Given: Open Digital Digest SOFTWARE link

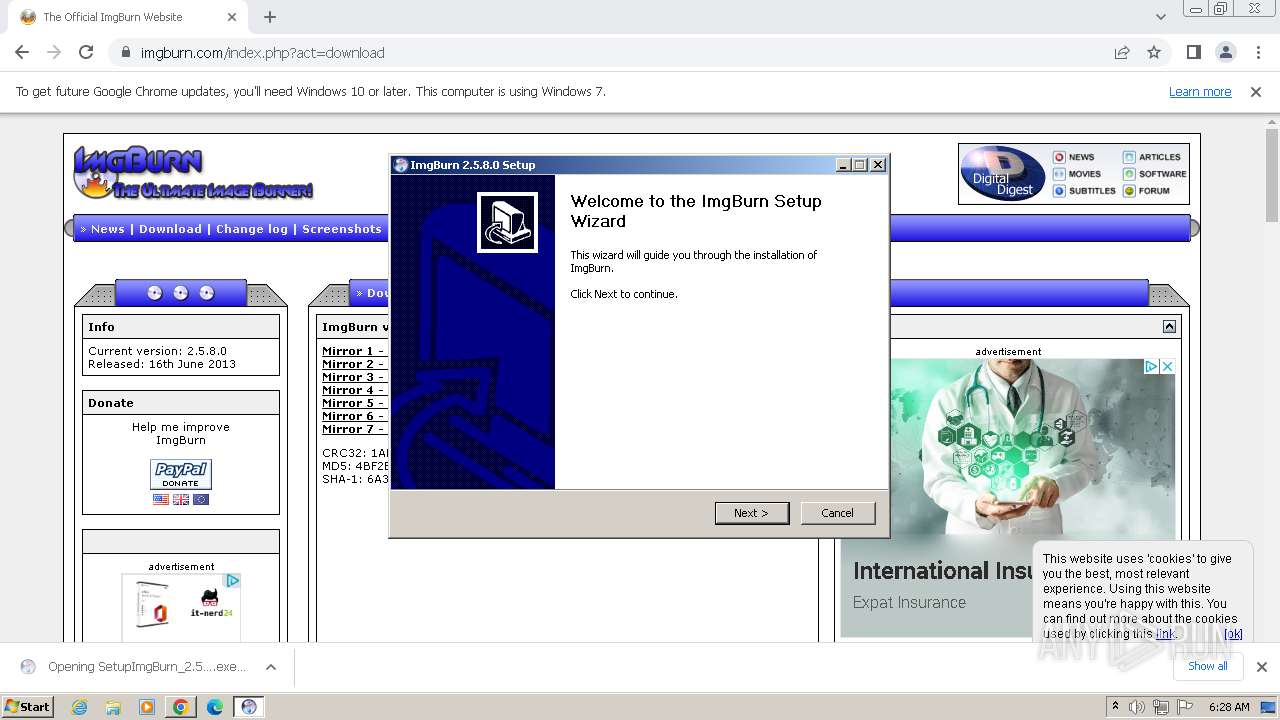Looking at the screenshot, I should (x=1155, y=174).
